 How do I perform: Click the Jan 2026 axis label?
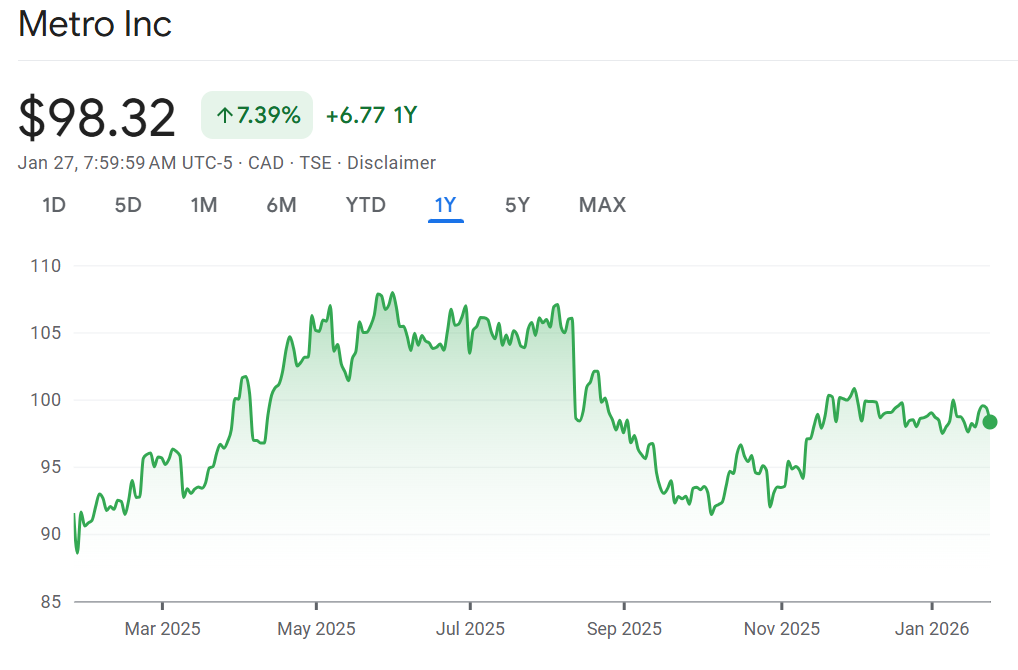click(x=932, y=629)
